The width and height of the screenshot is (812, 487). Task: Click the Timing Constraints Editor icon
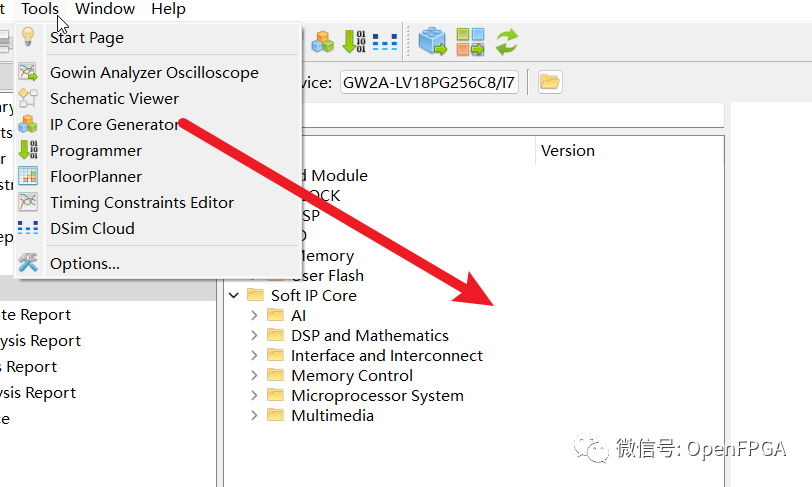point(28,203)
